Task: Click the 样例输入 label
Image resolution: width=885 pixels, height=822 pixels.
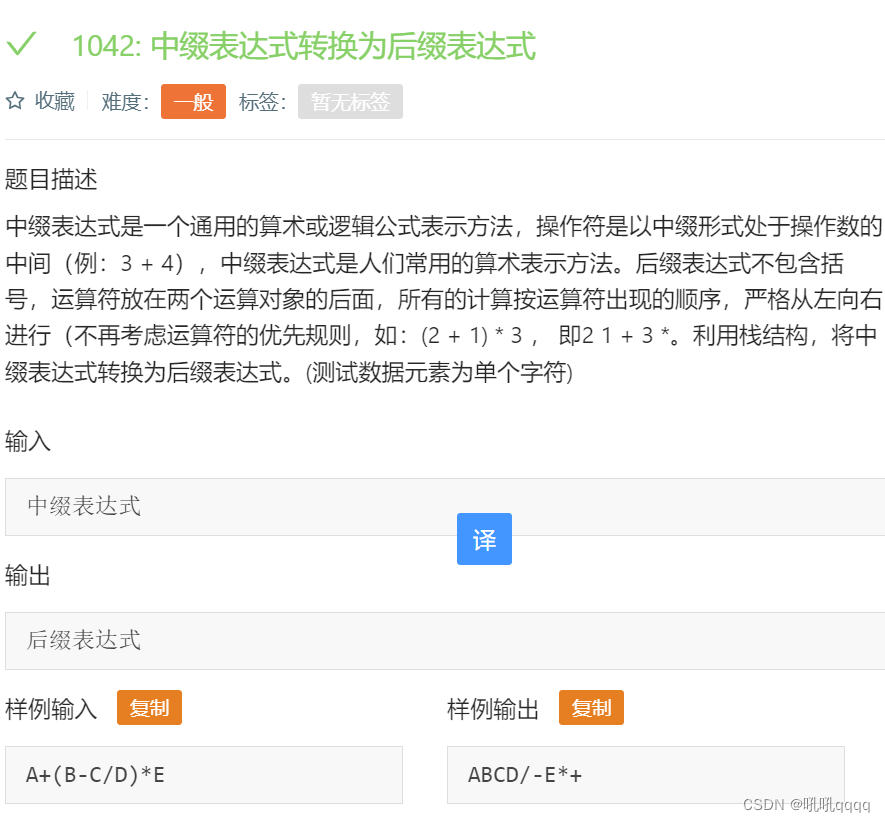Action: pos(51,709)
